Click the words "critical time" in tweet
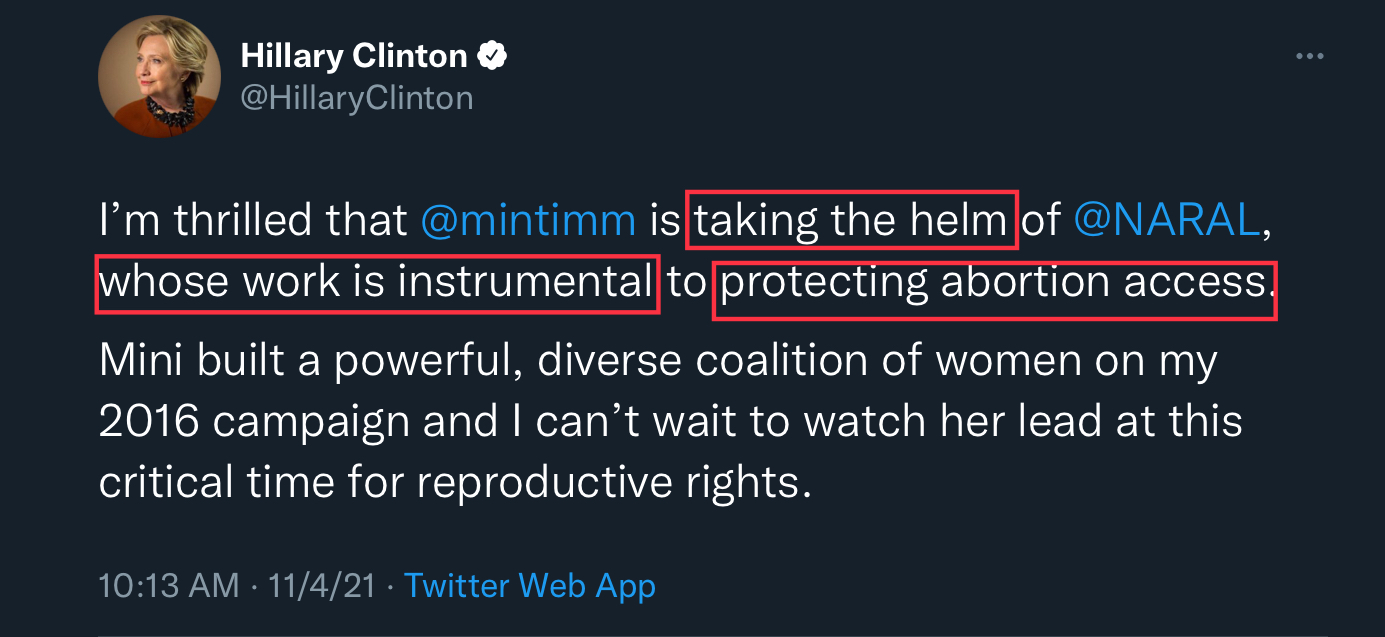Screen dimensions: 1385x637 tap(215, 483)
